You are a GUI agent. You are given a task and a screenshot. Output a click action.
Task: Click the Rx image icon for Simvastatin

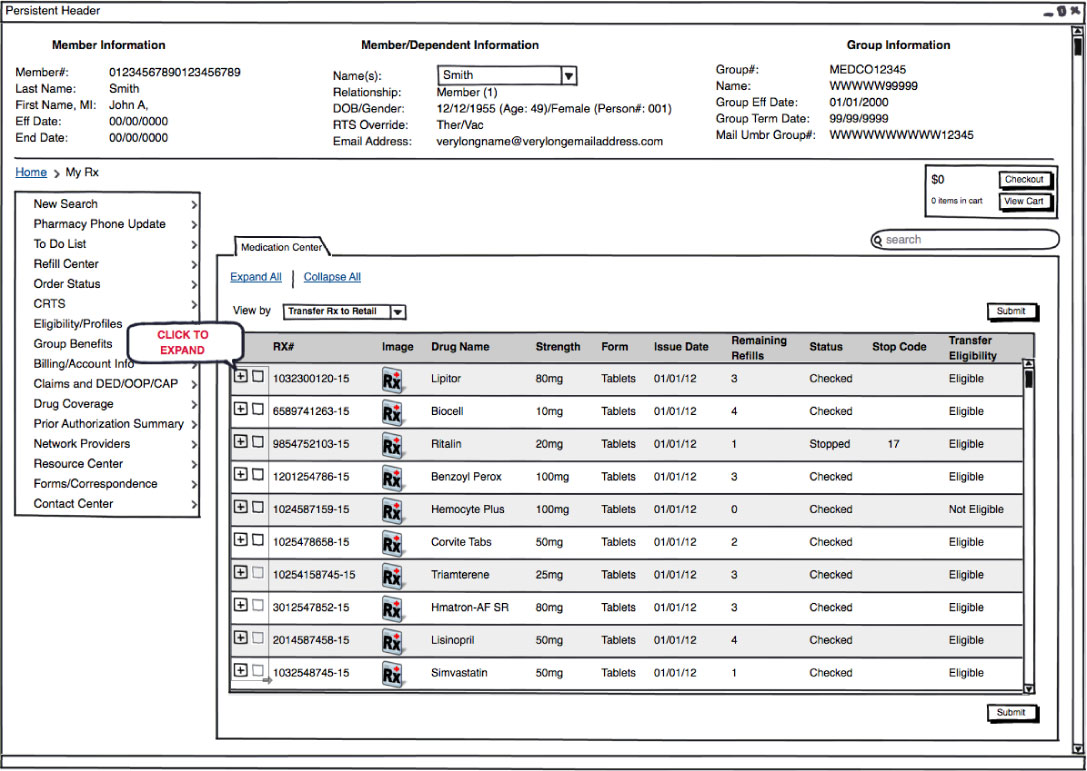coord(392,674)
